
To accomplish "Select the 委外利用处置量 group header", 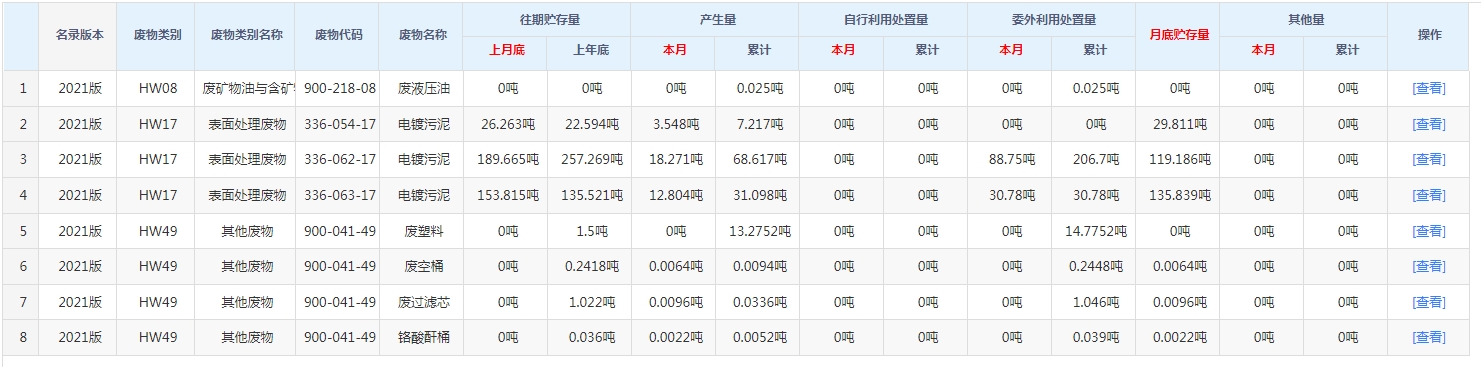I will (x=1053, y=19).
